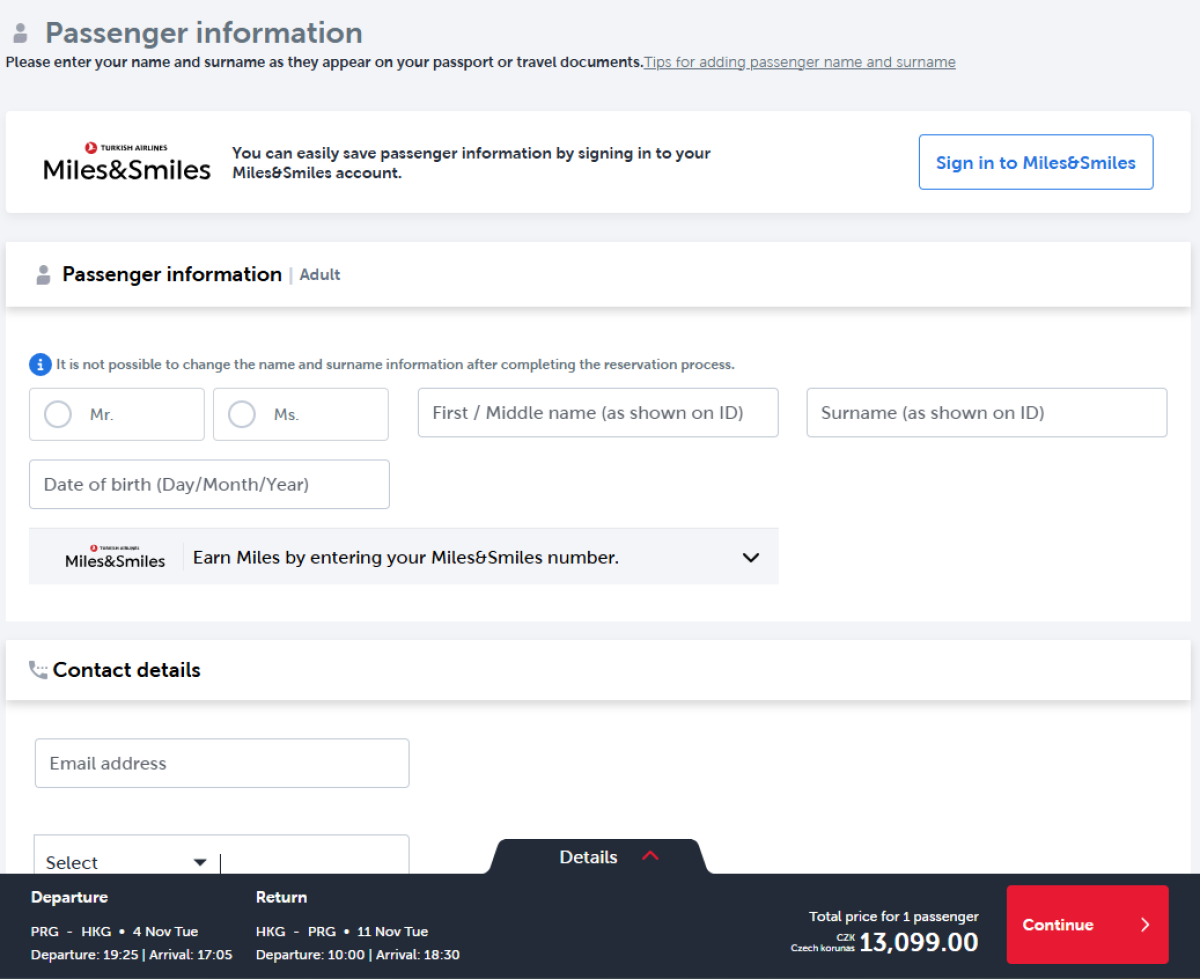This screenshot has height=979, width=1200.
Task: Click the small Miles&Smiles logo in Earn Miles row
Action: 115,557
